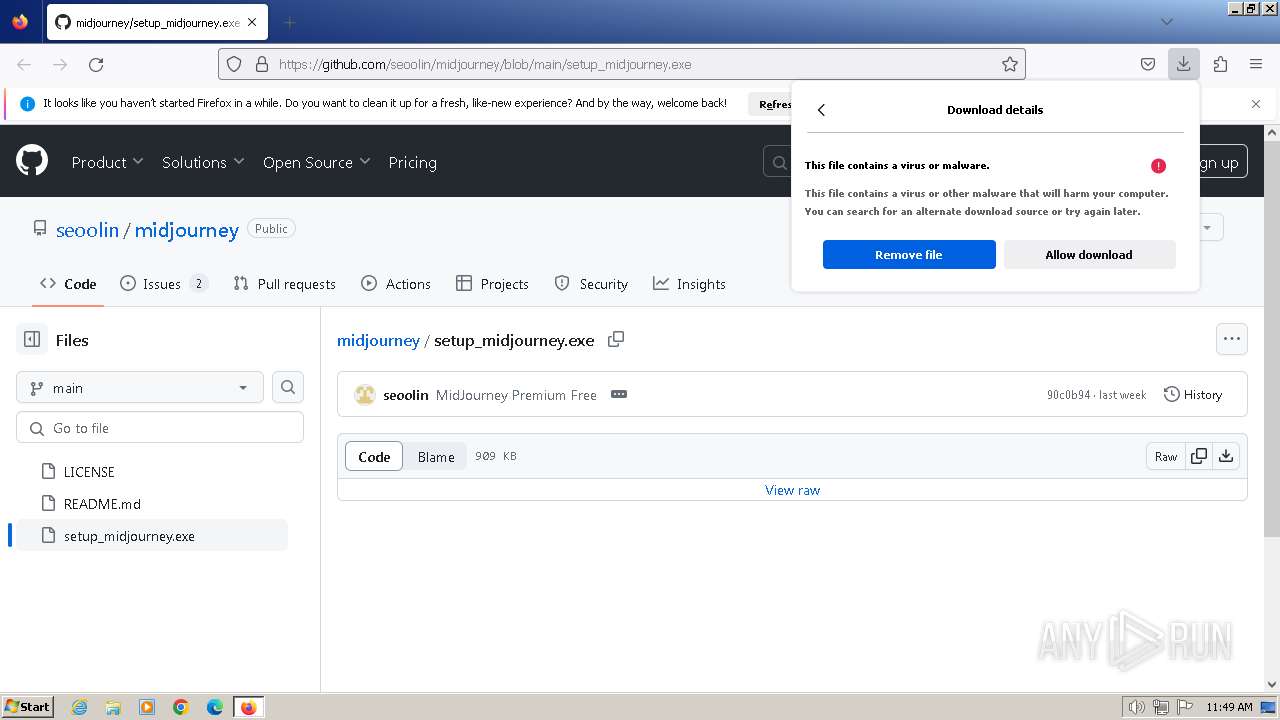Open midjourney repository name link
Screen dimensions: 1280x720
coord(187,230)
